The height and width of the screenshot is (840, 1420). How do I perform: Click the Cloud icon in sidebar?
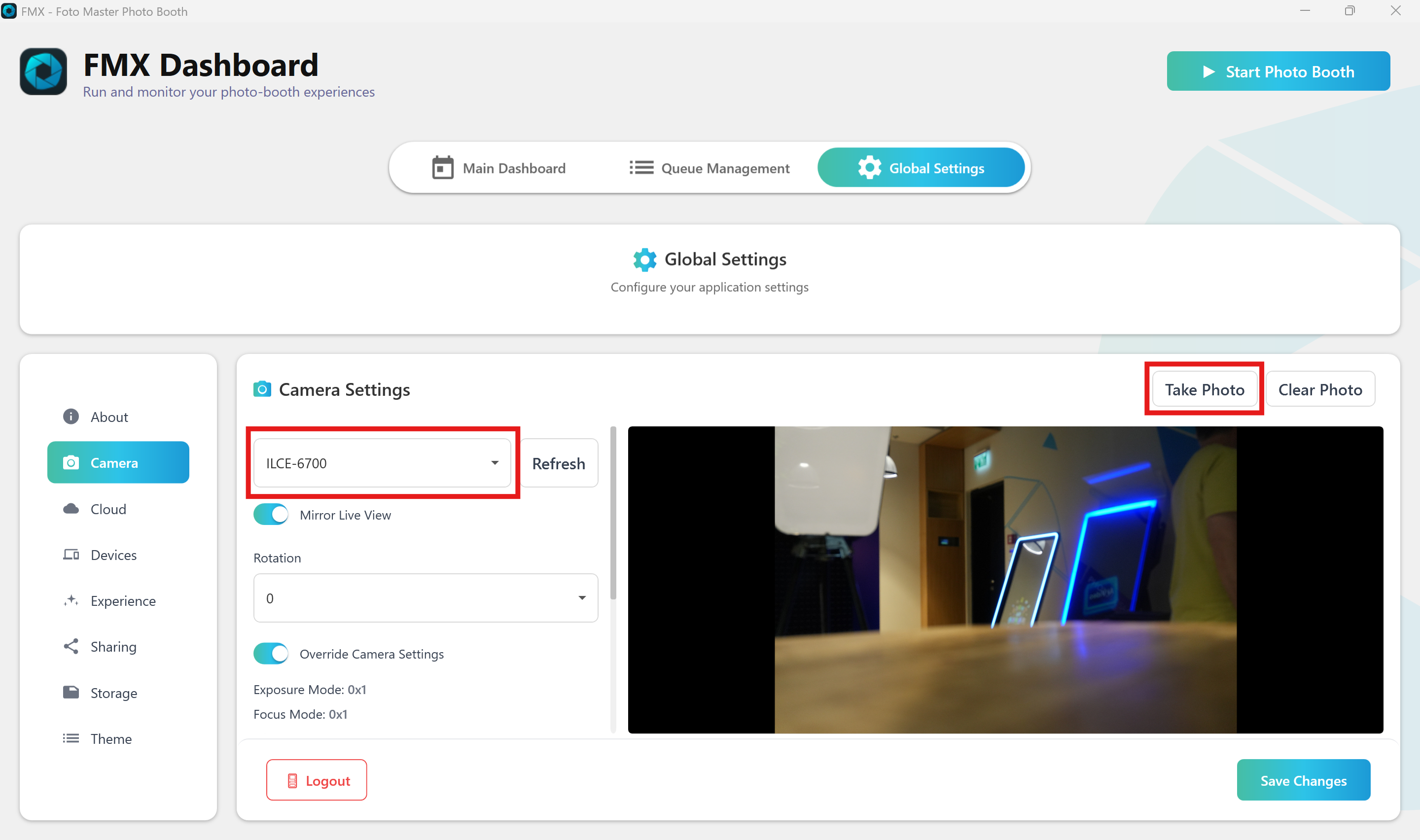click(x=71, y=509)
